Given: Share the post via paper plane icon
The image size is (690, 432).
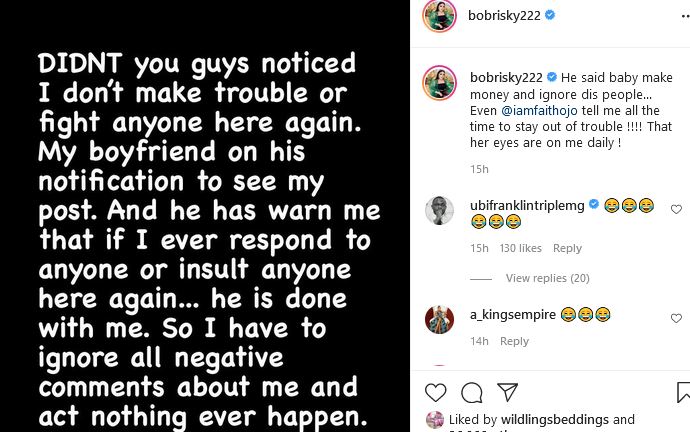Looking at the screenshot, I should click(x=508, y=392).
